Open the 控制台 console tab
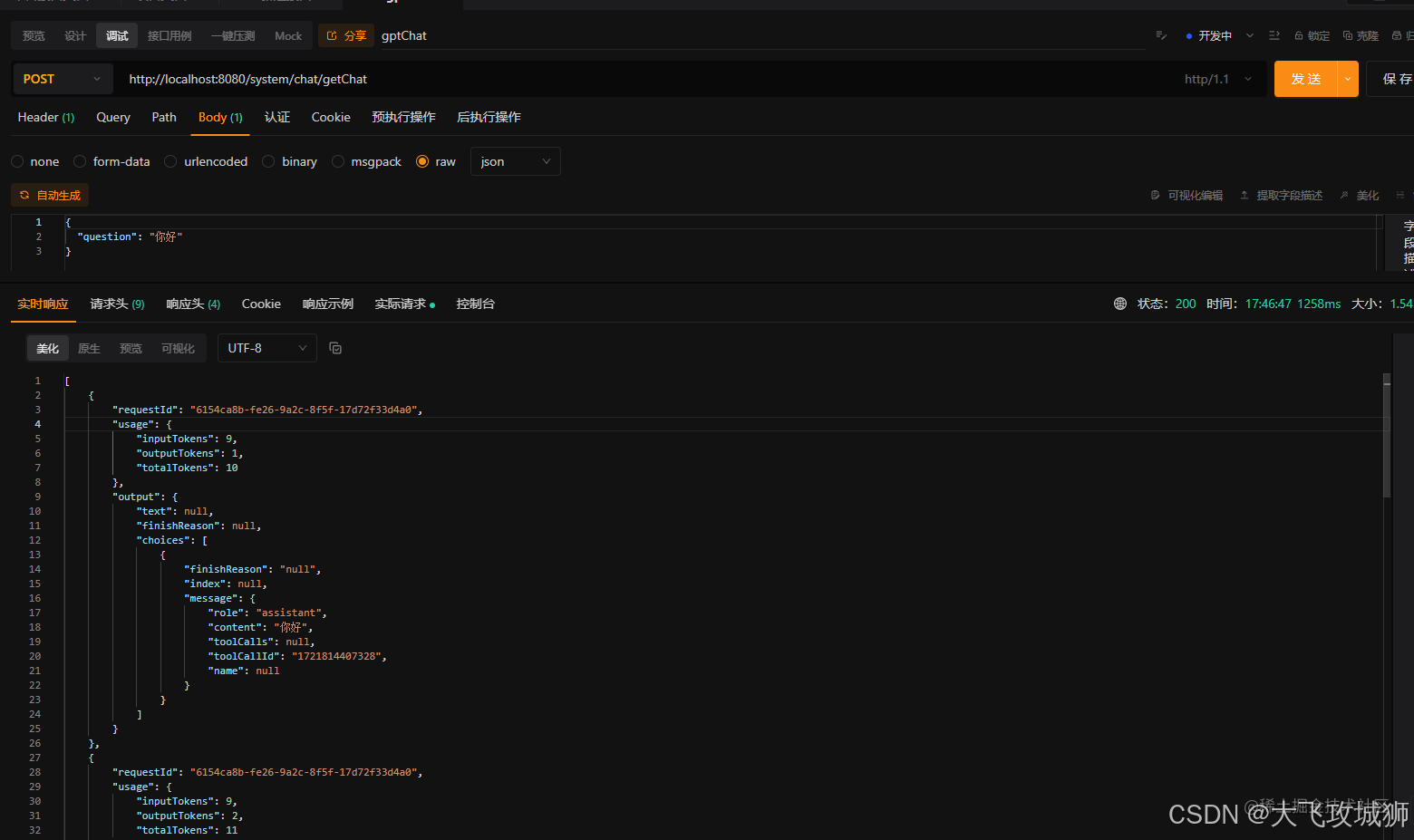Viewport: 1414px width, 840px height. pyautogui.click(x=475, y=304)
